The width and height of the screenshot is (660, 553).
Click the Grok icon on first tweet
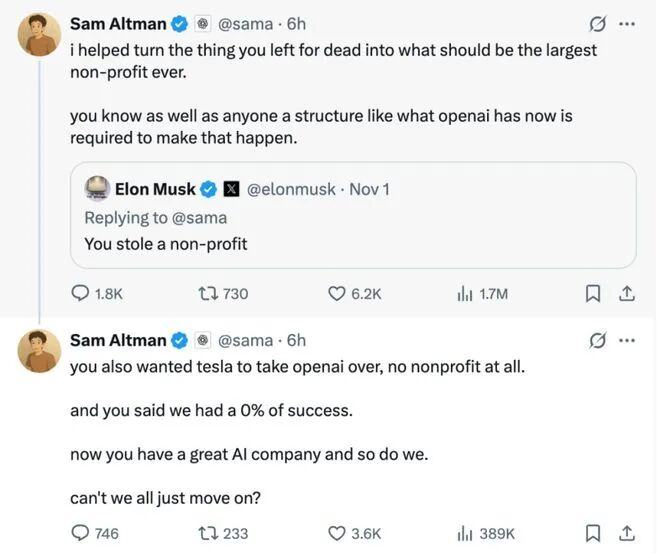[597, 23]
